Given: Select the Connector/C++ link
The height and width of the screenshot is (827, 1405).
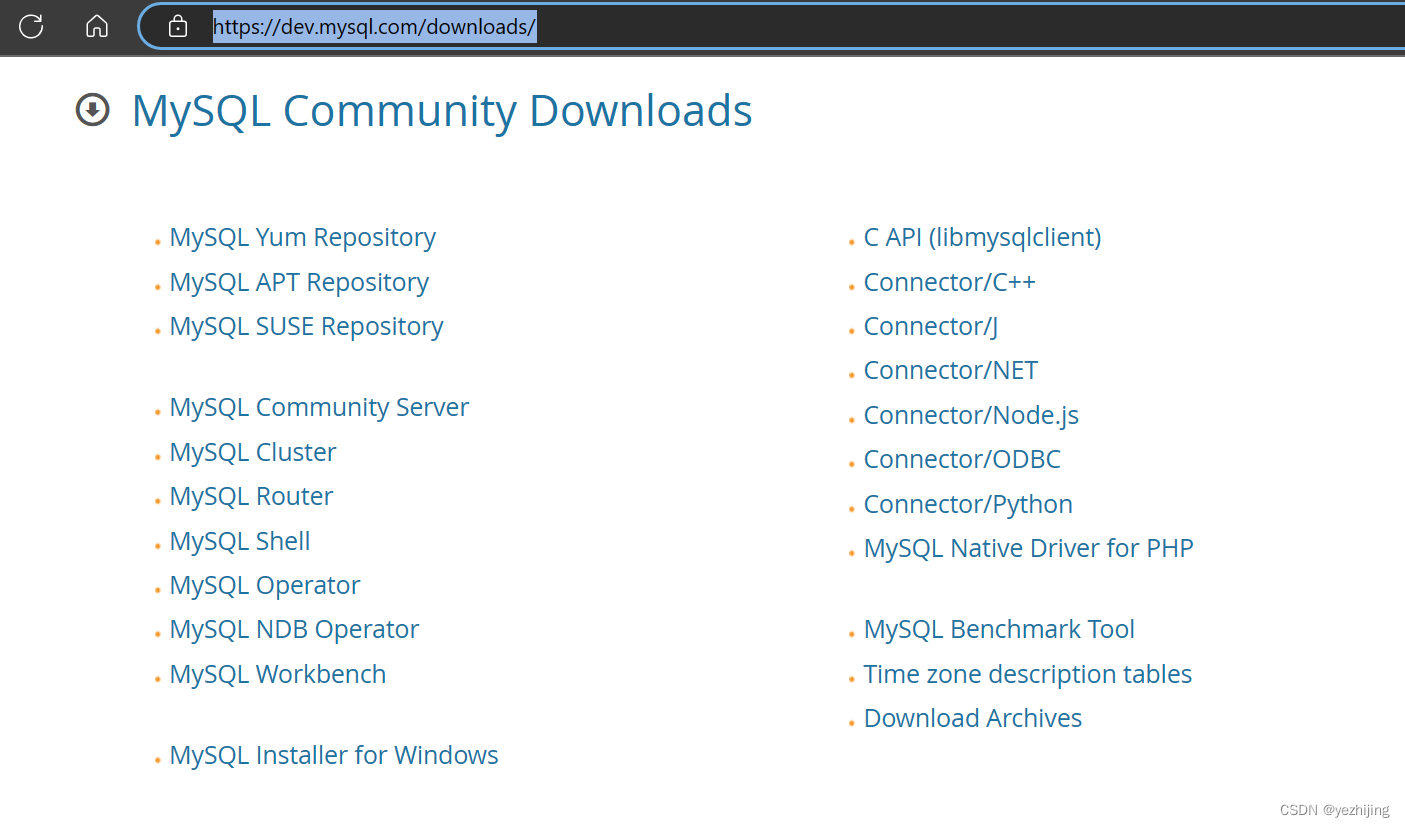Looking at the screenshot, I should [x=950, y=282].
